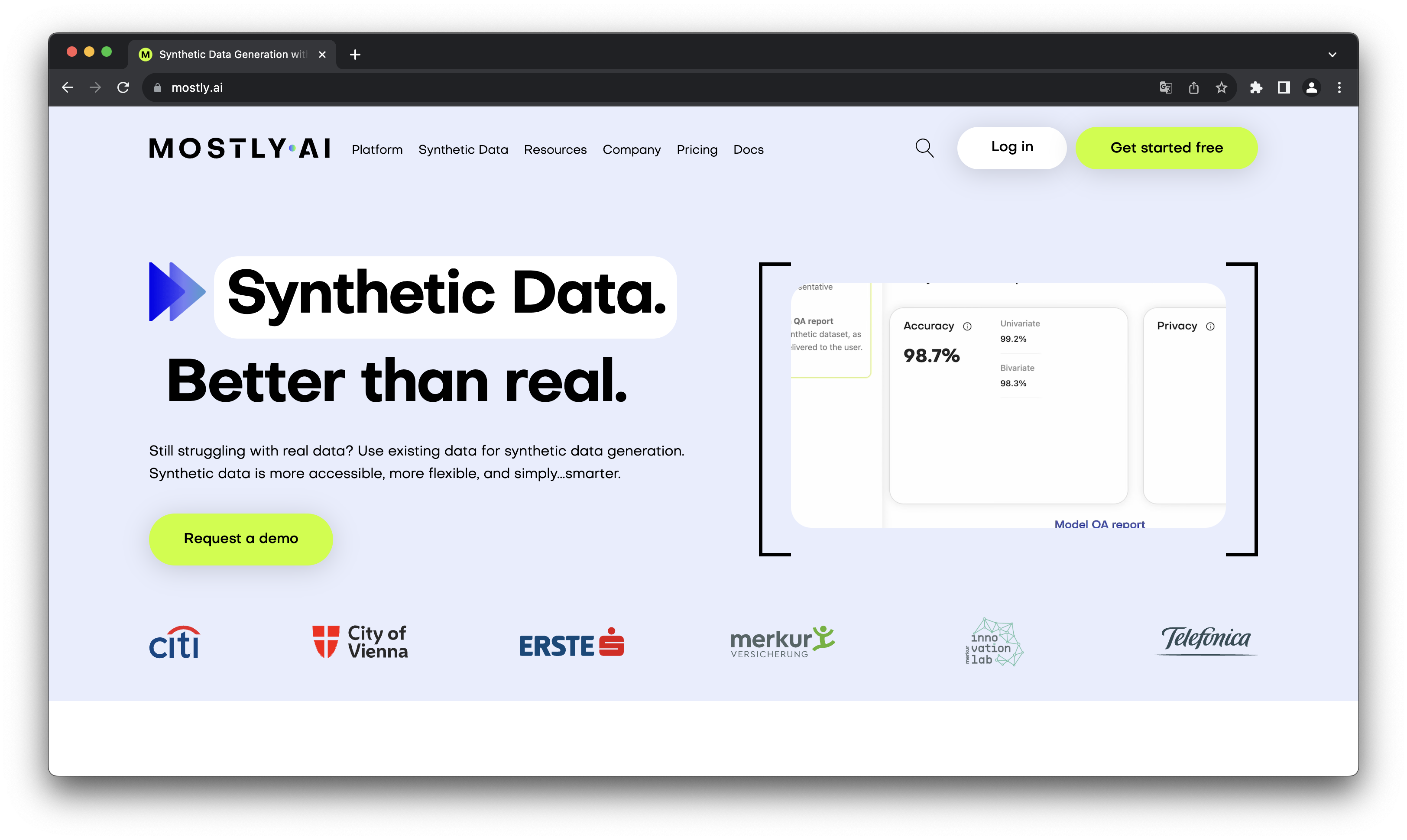The image size is (1407, 840).
Task: Open the tab search chevron
Action: pyautogui.click(x=1332, y=54)
